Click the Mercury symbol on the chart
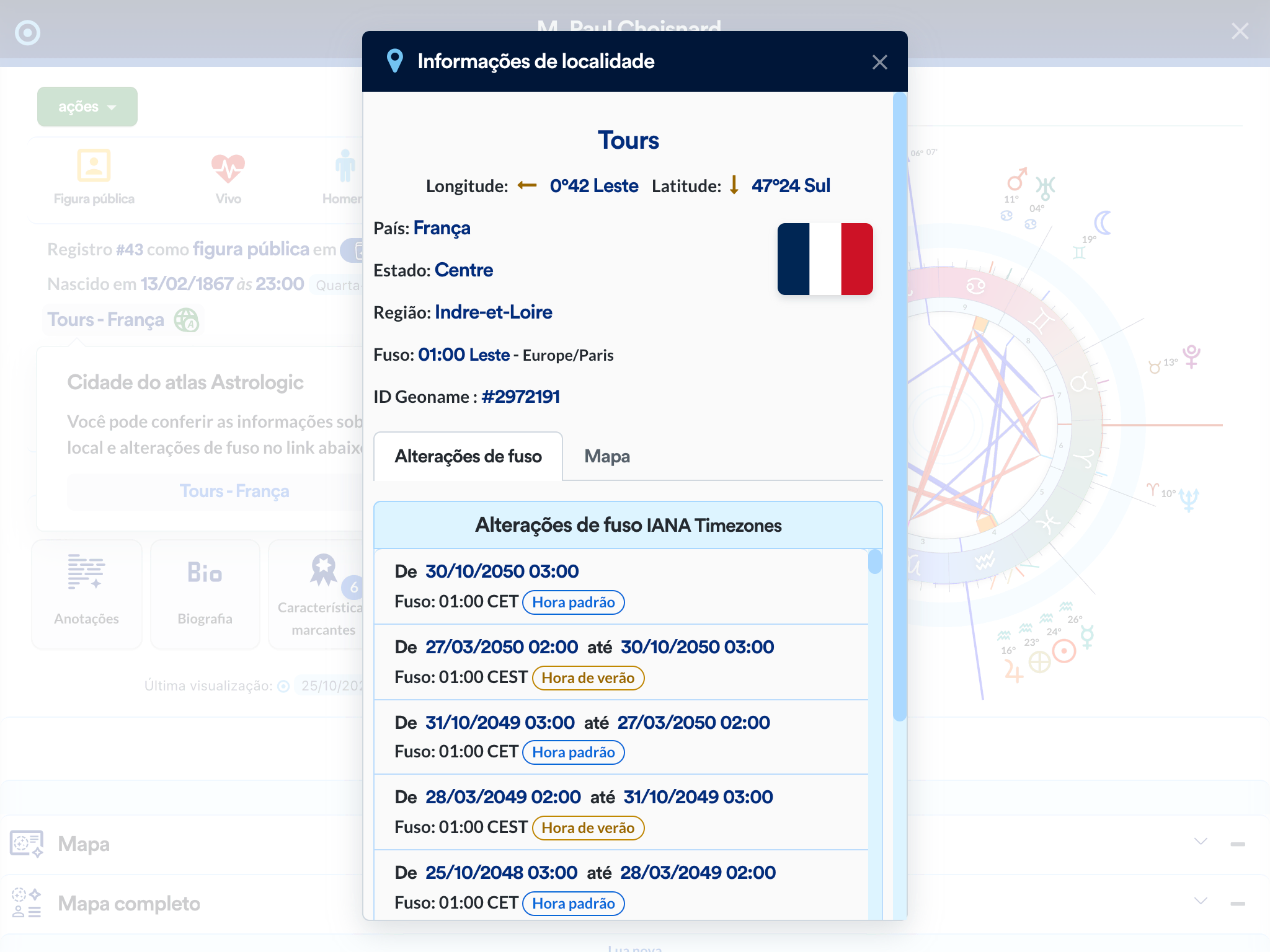 click(x=1087, y=637)
